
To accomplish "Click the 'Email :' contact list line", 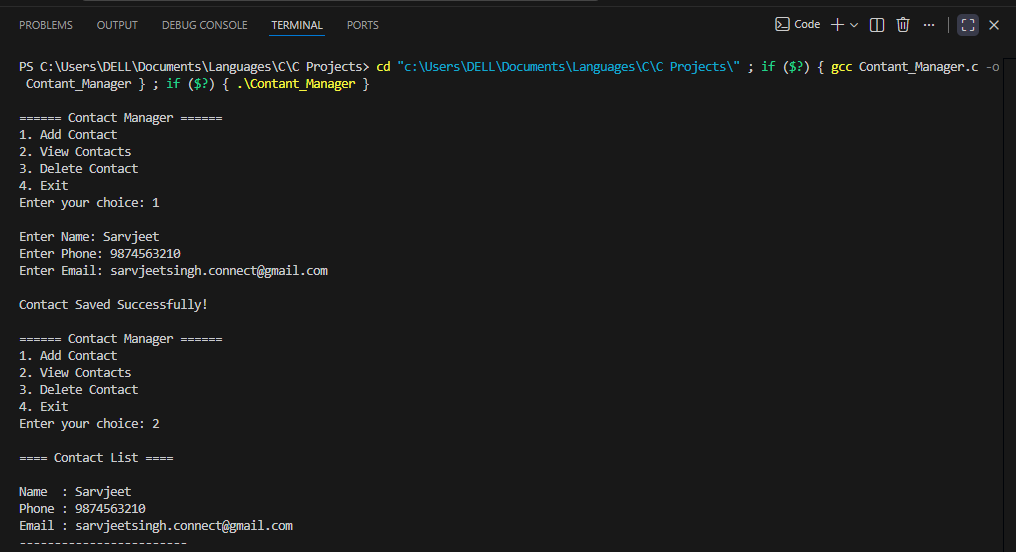I will (x=156, y=525).
